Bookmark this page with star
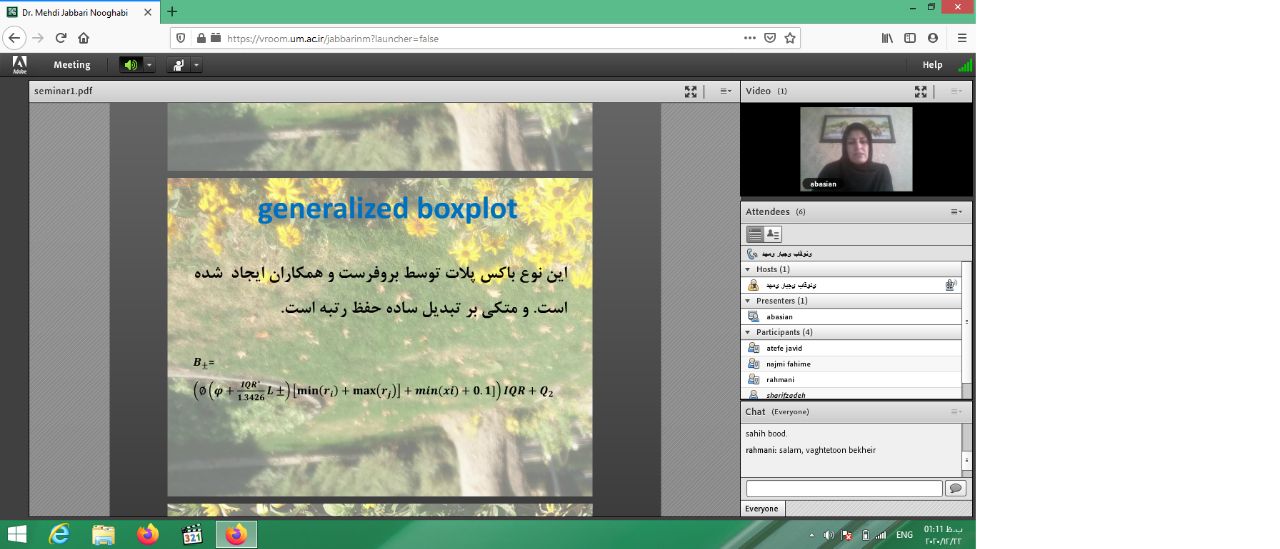 click(x=790, y=38)
